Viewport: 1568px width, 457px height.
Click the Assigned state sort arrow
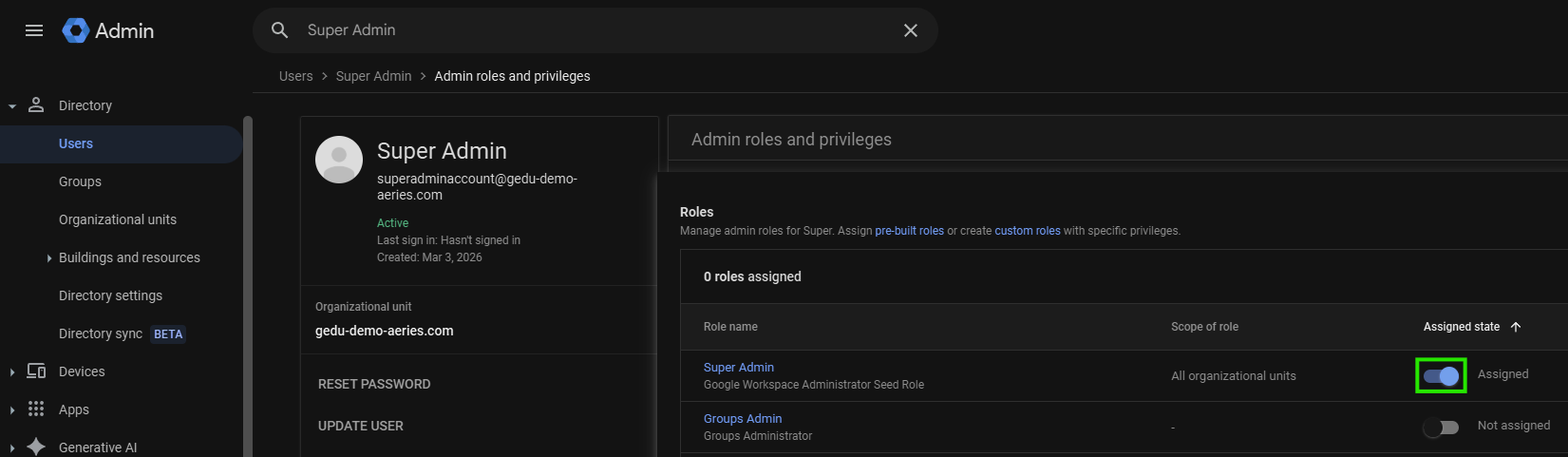pyautogui.click(x=1516, y=327)
